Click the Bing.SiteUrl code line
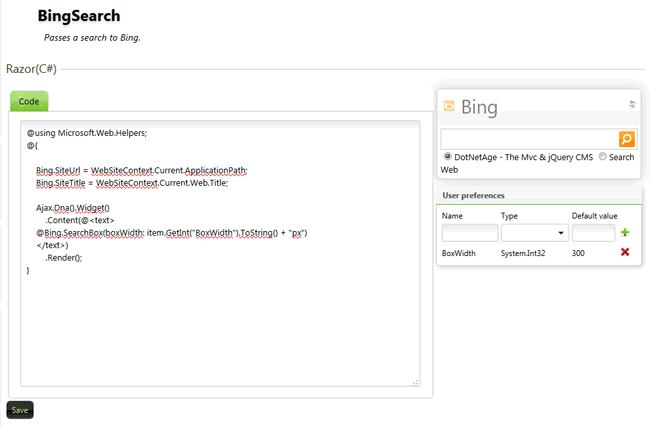The image size is (650, 426). [x=141, y=170]
